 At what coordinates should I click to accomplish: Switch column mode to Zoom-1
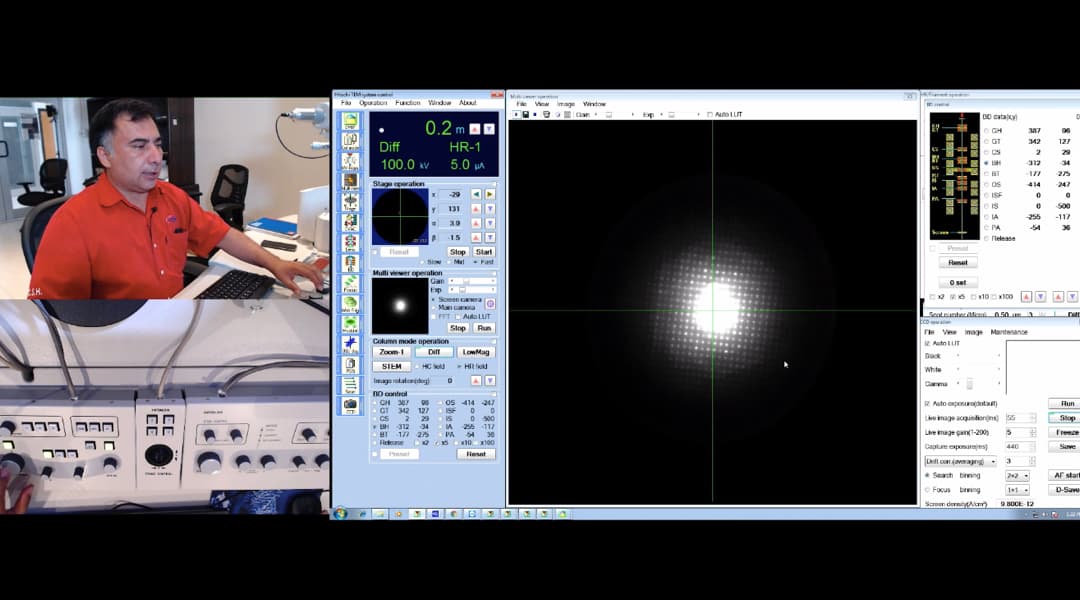[x=391, y=352]
